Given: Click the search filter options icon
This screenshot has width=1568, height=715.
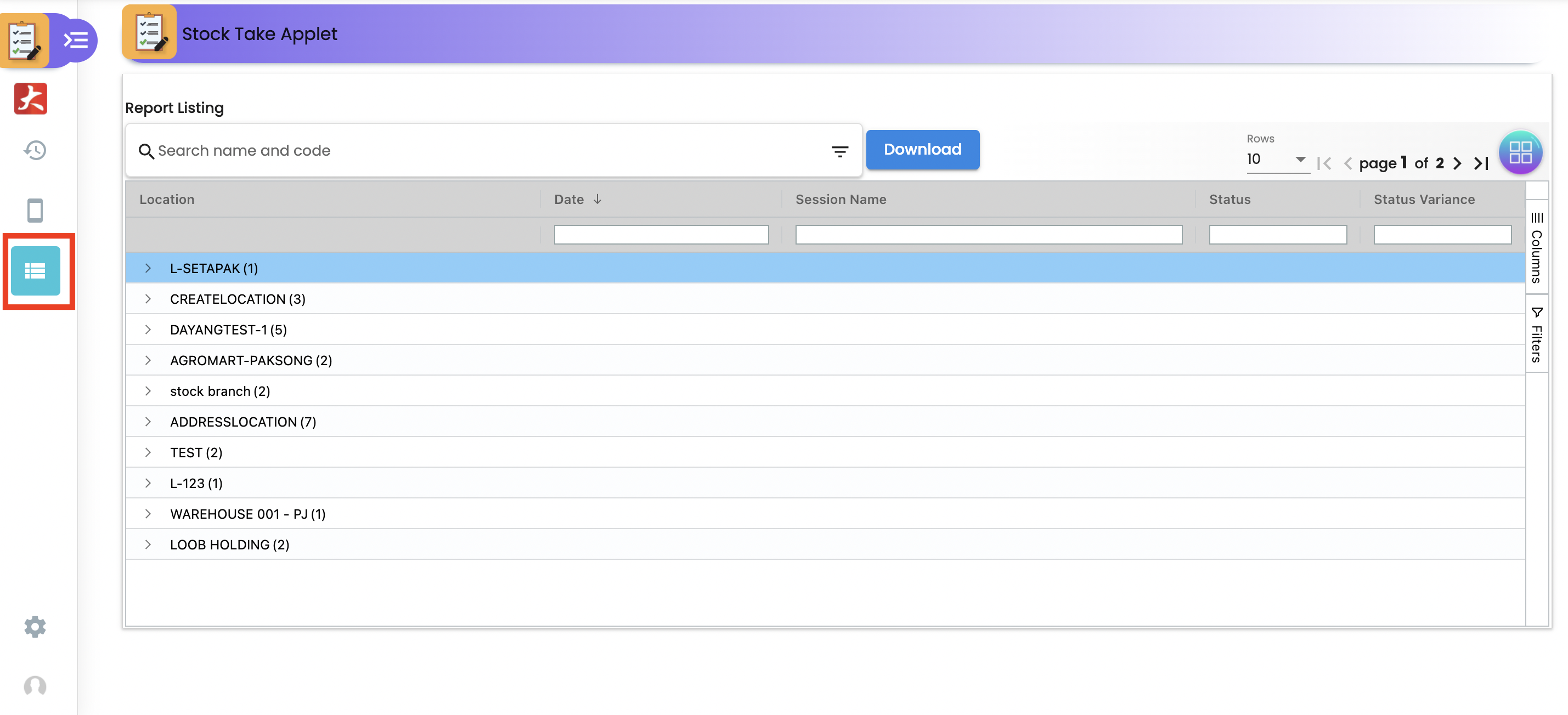Looking at the screenshot, I should coord(839,151).
